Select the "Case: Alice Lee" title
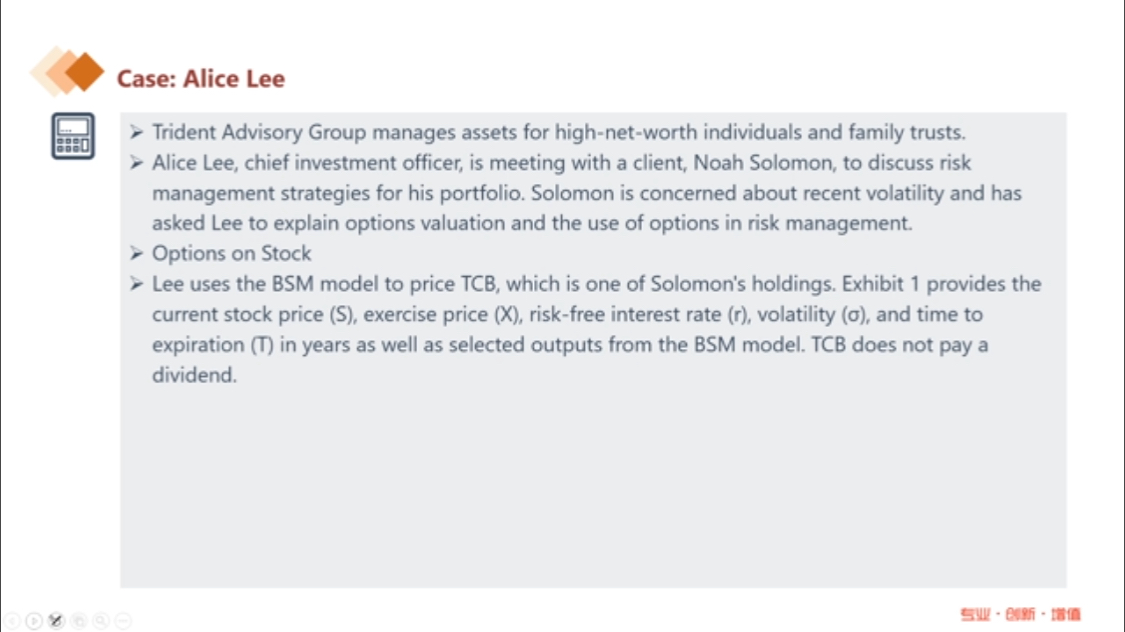The height and width of the screenshot is (632, 1125). 201,79
